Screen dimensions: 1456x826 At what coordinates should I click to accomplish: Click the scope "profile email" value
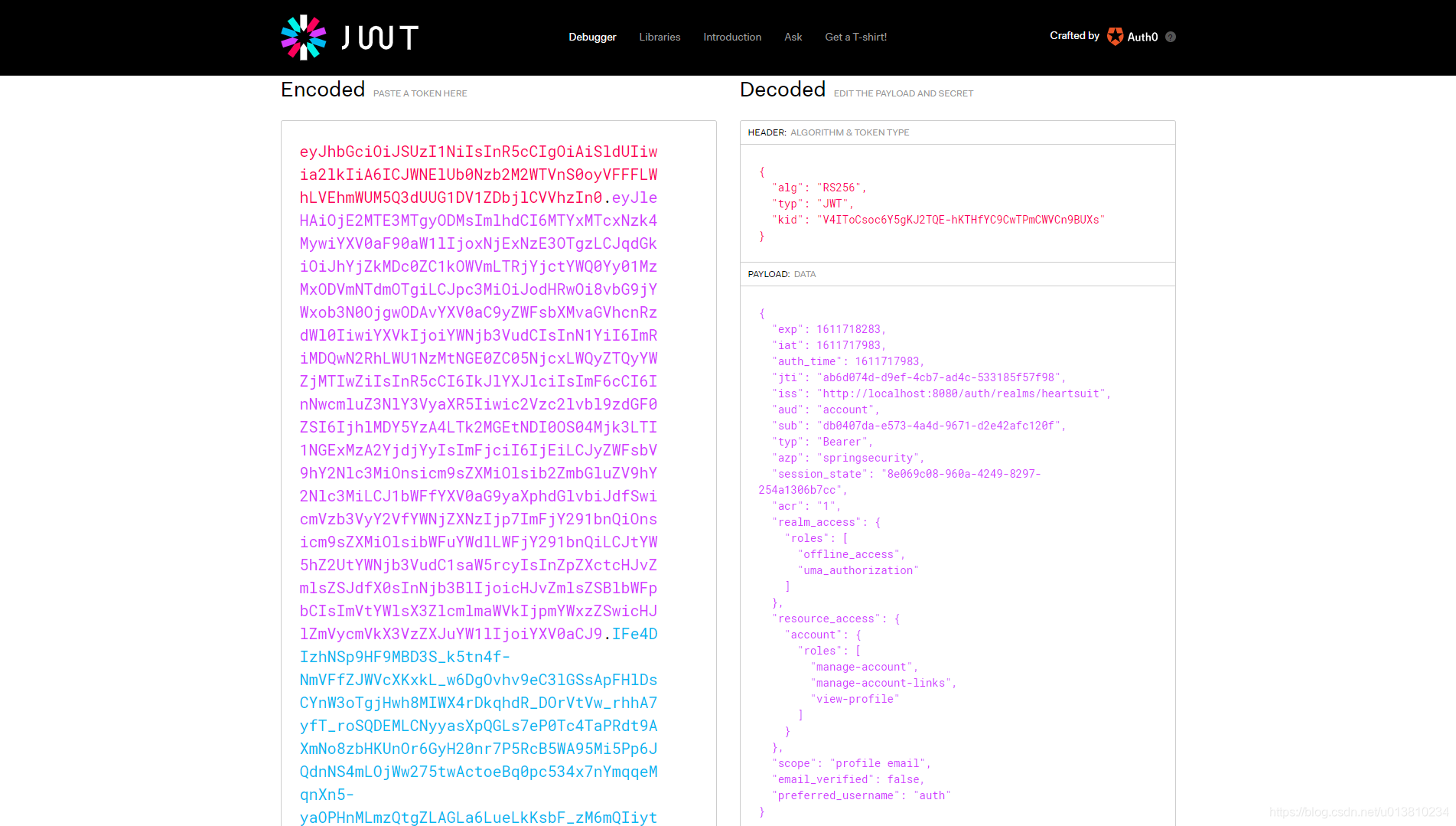[878, 763]
